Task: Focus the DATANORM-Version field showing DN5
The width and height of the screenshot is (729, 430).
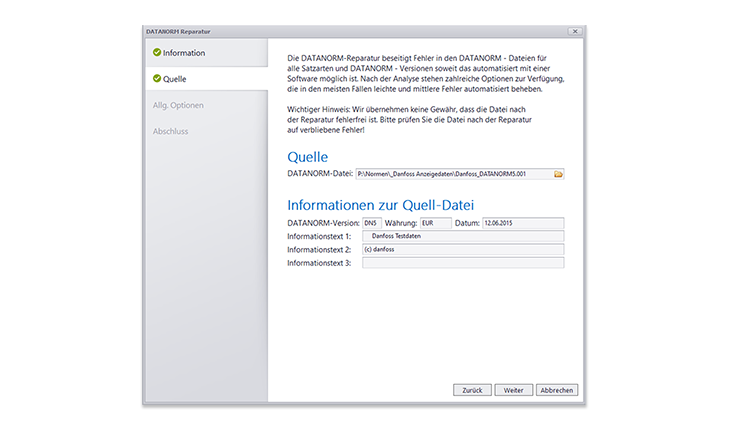Action: (x=372, y=223)
